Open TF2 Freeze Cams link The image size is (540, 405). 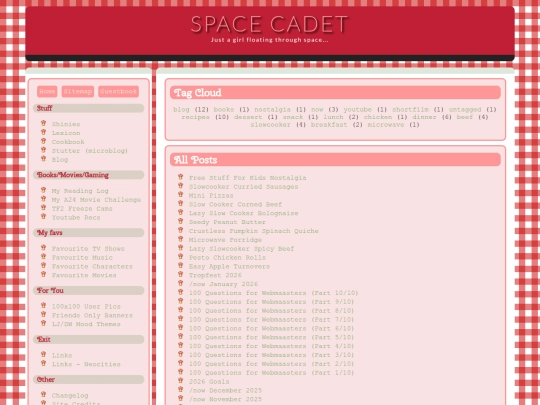pos(82,209)
